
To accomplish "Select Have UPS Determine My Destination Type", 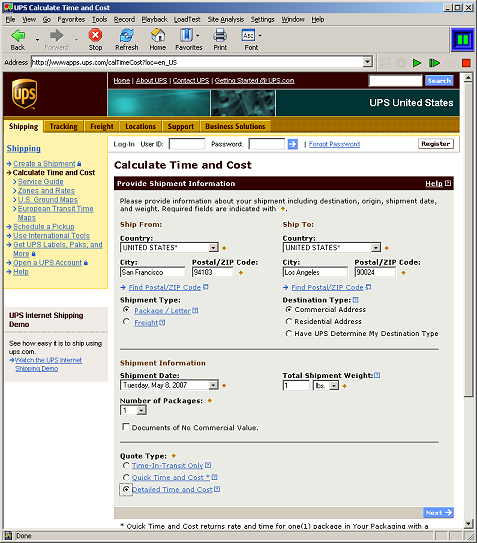I will point(289,333).
